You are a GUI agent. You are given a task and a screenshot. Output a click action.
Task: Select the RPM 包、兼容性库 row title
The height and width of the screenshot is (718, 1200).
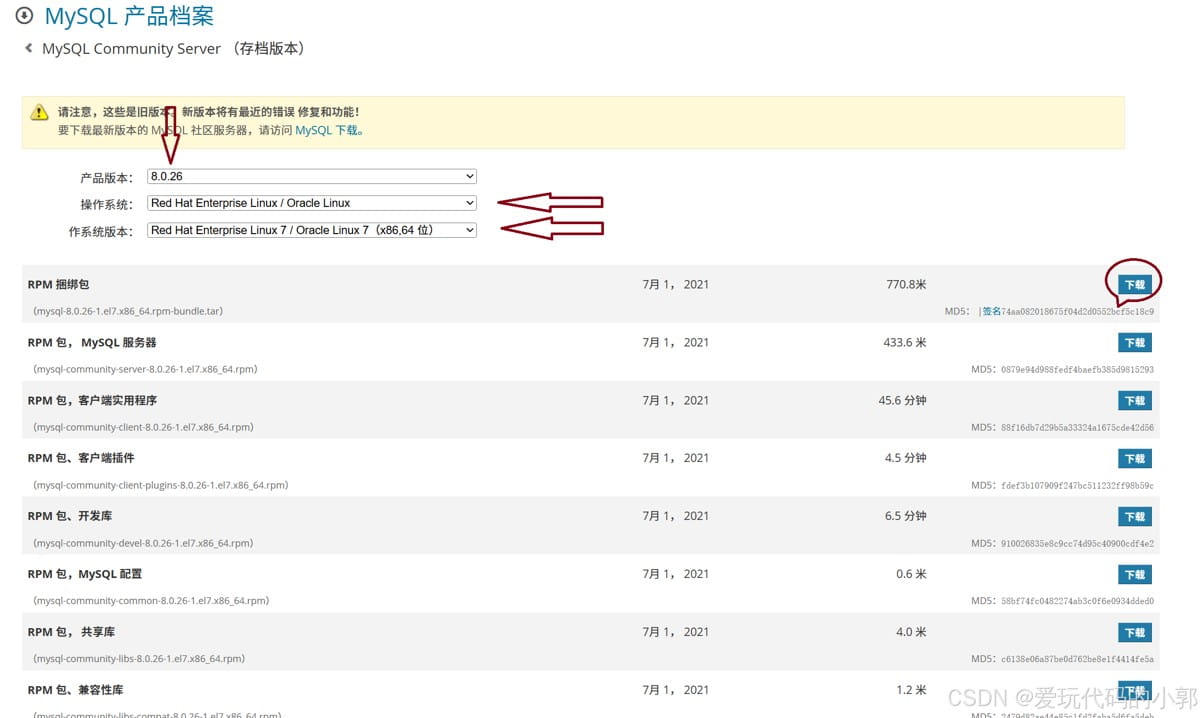tap(76, 690)
